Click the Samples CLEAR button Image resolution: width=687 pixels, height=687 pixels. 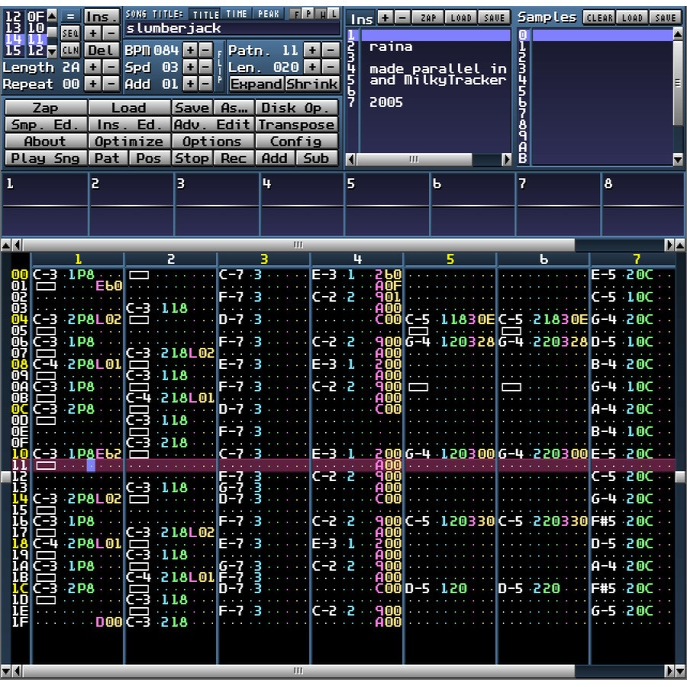tap(599, 18)
